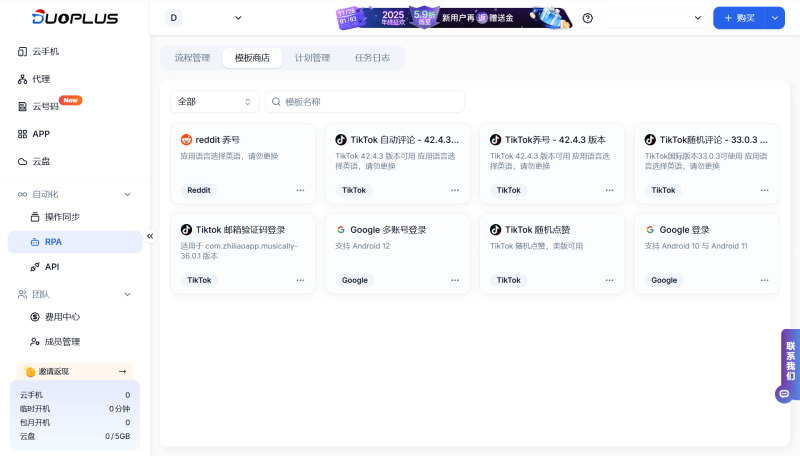Open the 云手机 cloud phone sidebar item

pos(46,51)
